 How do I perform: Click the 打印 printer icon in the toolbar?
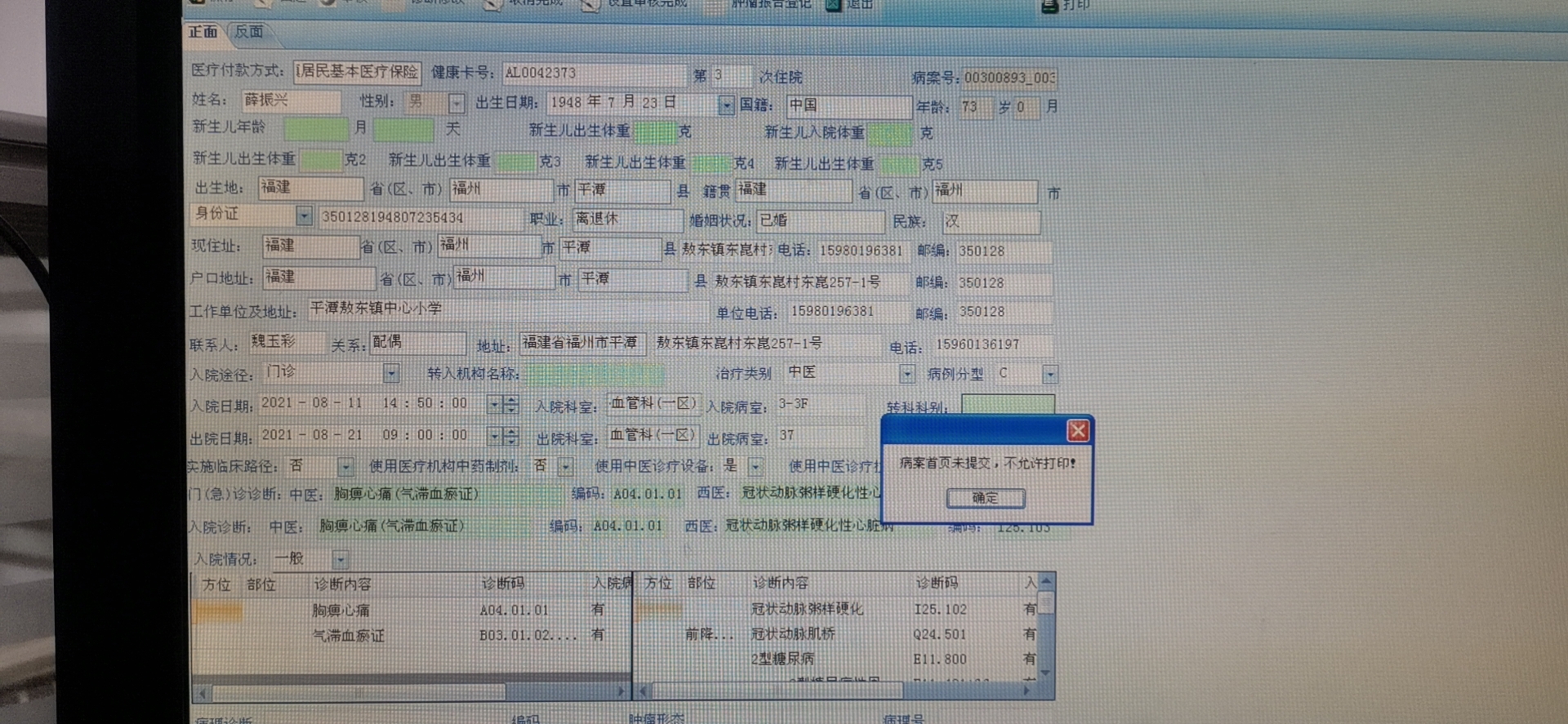click(1050, 5)
